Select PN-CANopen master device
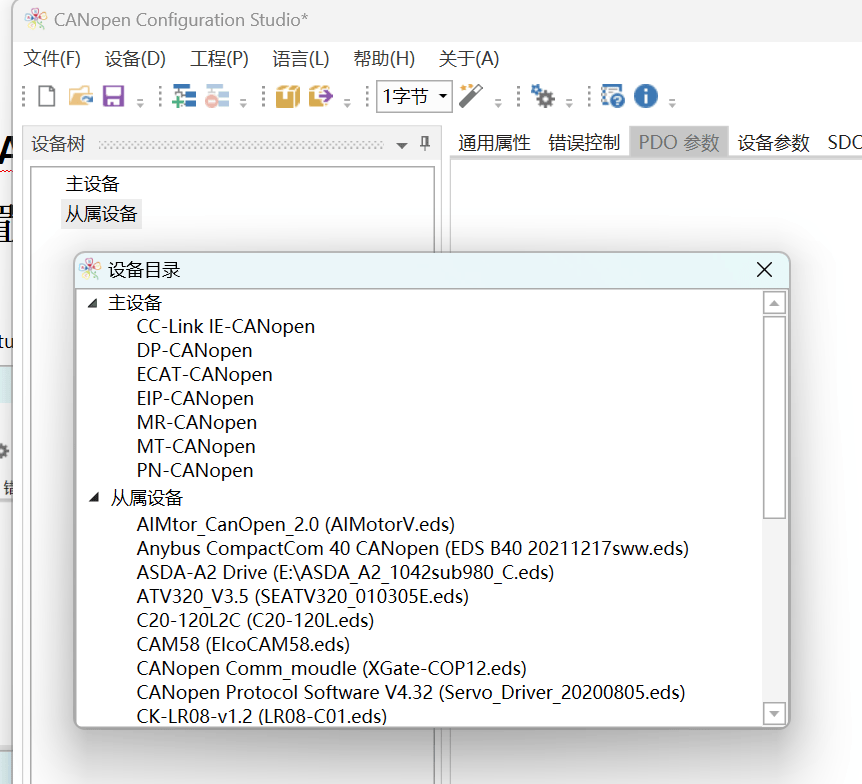Viewport: 862px width, 784px height. pos(195,471)
